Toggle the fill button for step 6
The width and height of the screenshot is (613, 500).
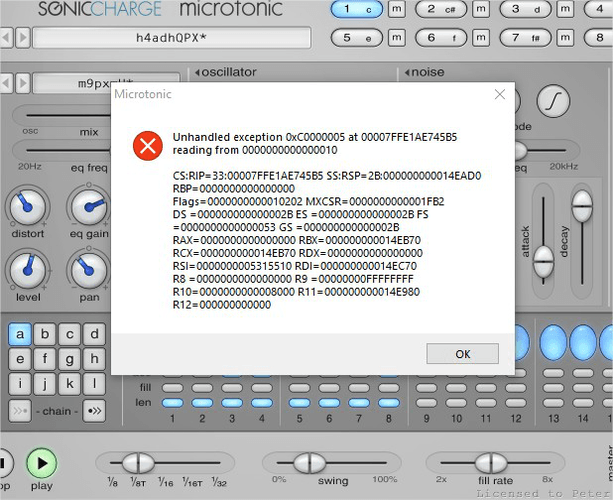click(x=329, y=388)
